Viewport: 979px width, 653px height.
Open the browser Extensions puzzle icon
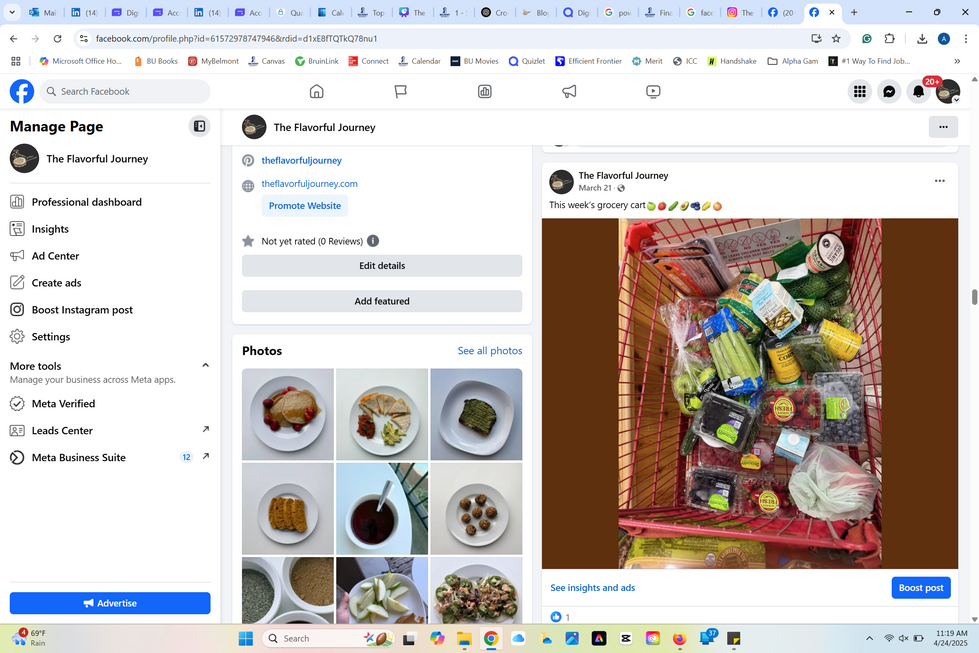(x=890, y=39)
